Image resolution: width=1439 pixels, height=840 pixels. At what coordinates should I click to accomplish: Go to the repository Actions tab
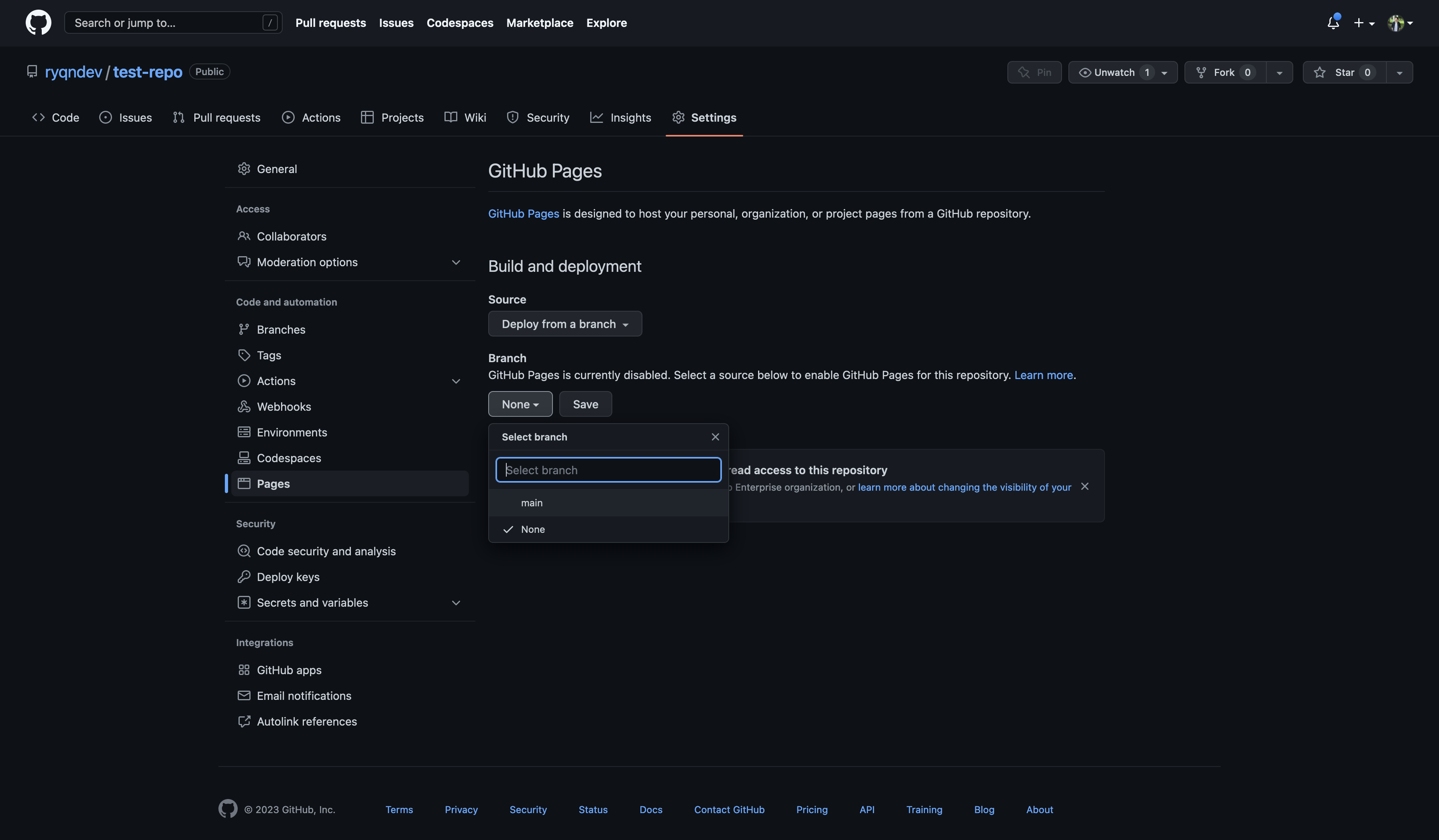click(311, 118)
